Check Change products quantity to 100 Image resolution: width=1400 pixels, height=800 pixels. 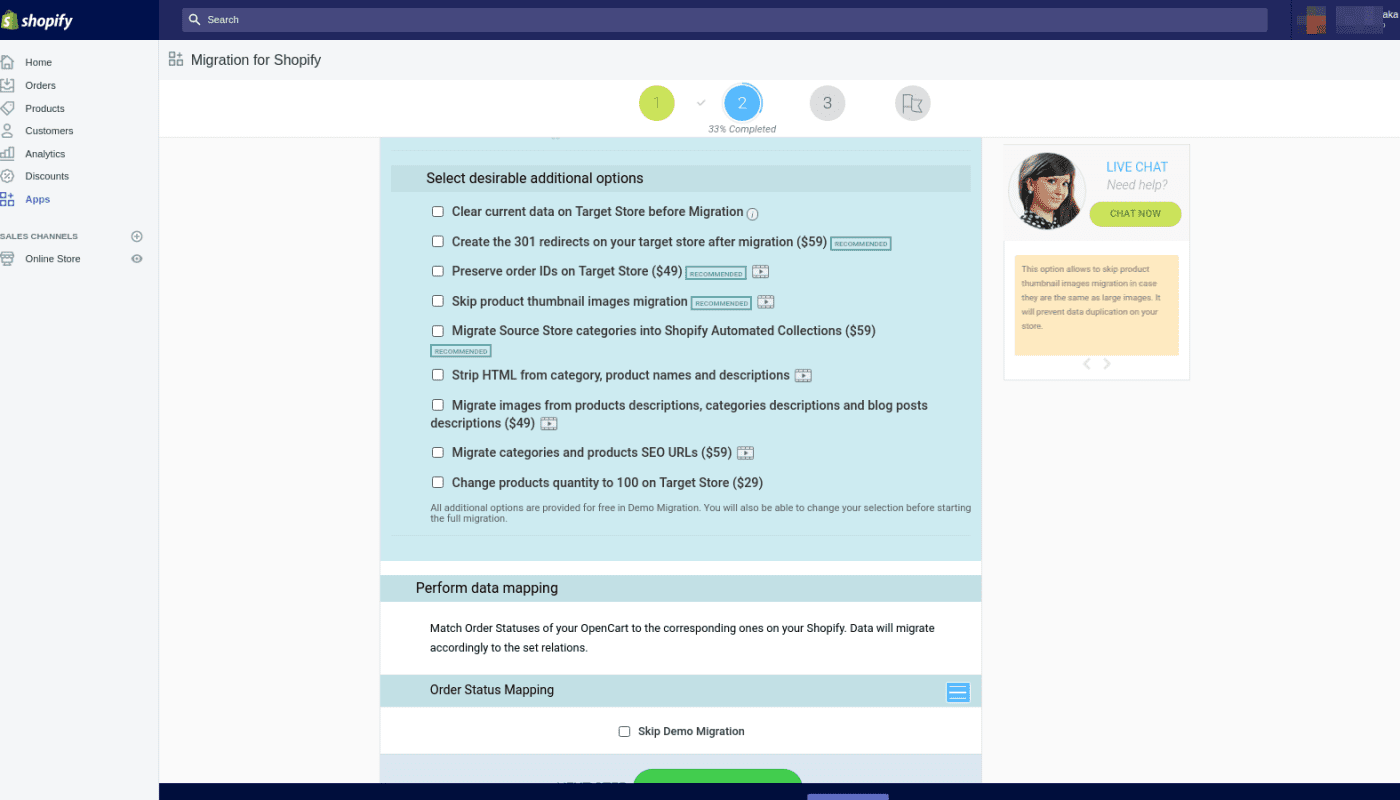coord(438,482)
